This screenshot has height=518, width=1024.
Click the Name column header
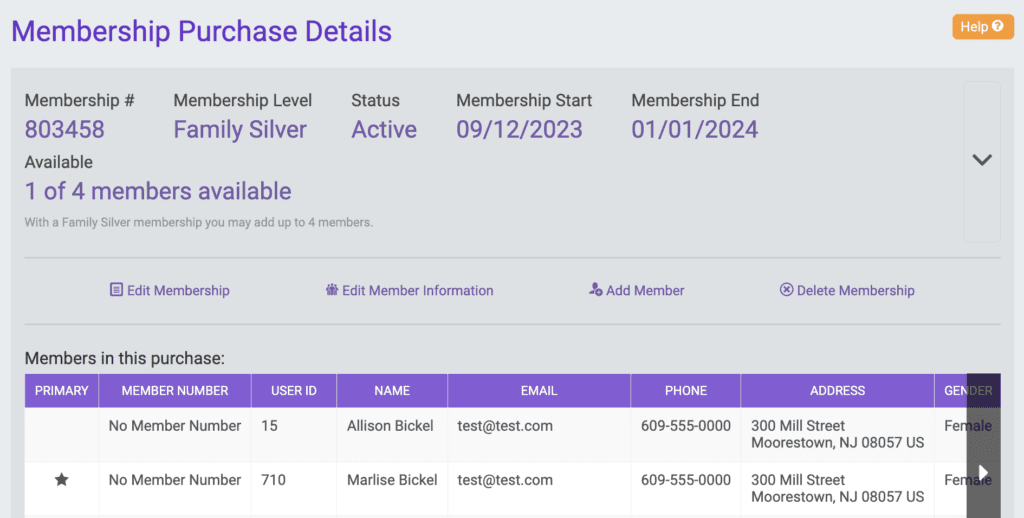click(392, 391)
